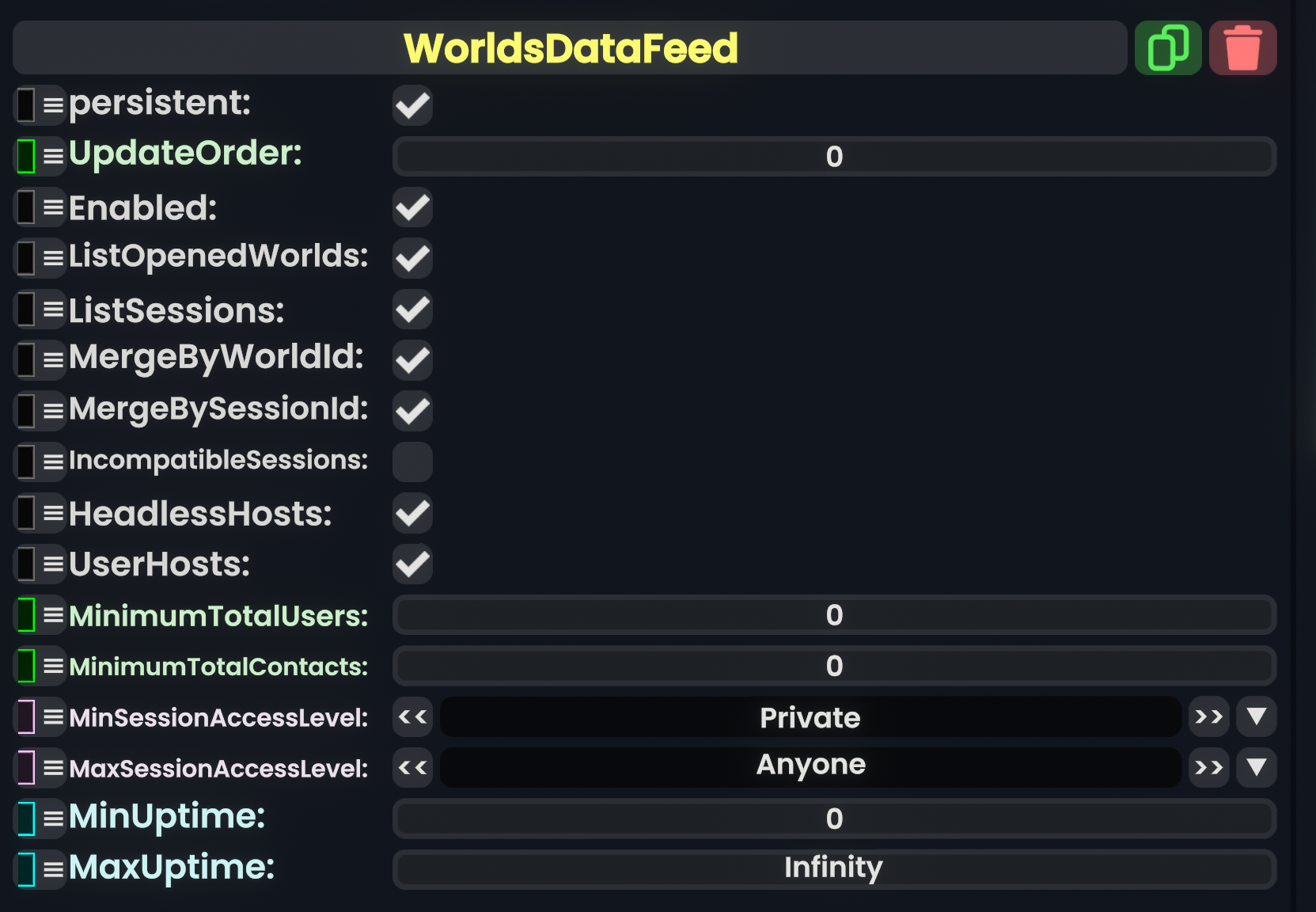Screen dimensions: 1316x912
Task: Click the pink reference box beside MinSessionAccessLevel
Action: click(x=26, y=716)
